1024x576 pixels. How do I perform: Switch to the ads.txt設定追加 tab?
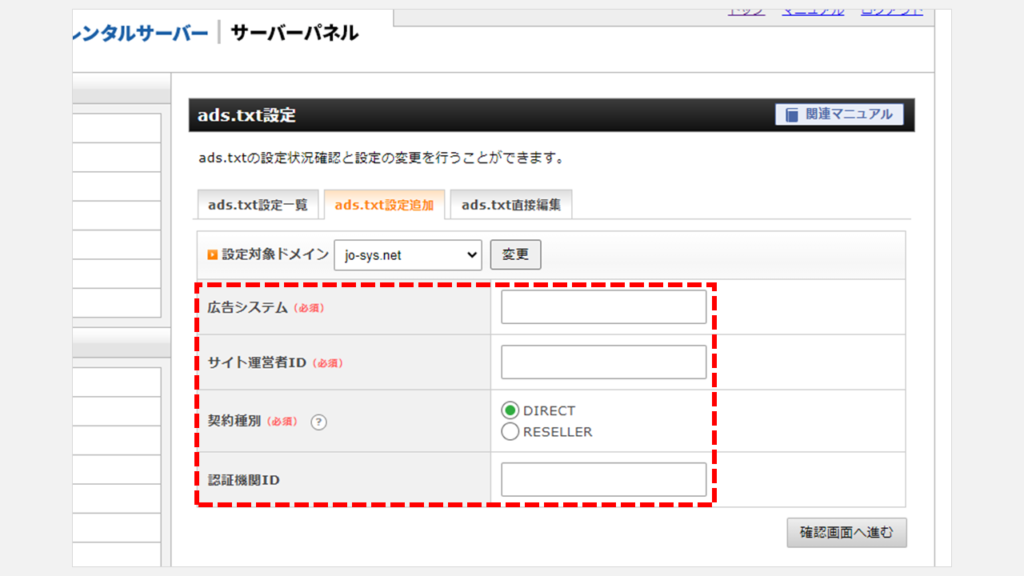pos(384,205)
